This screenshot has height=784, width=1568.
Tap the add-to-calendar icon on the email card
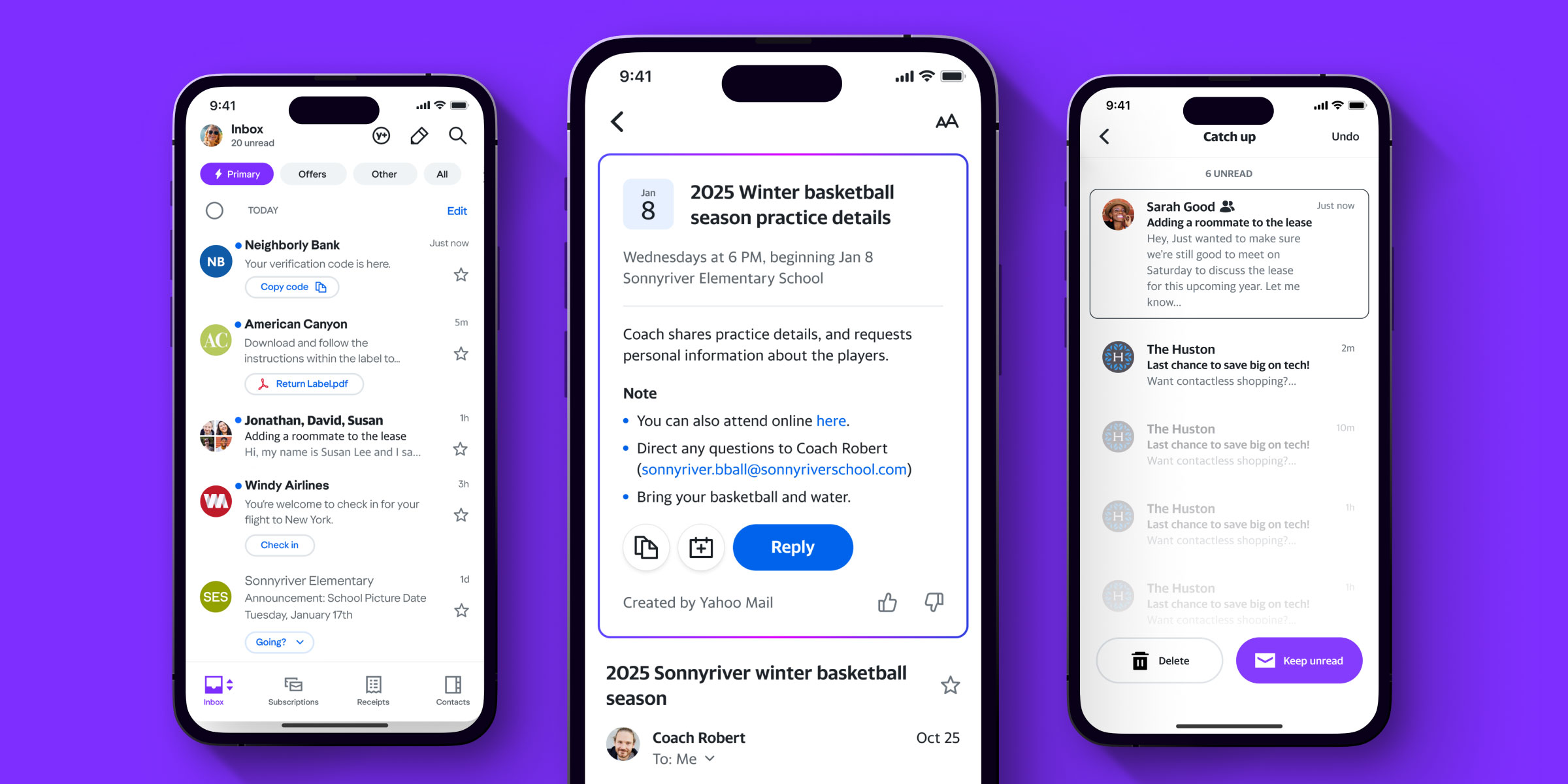point(700,547)
